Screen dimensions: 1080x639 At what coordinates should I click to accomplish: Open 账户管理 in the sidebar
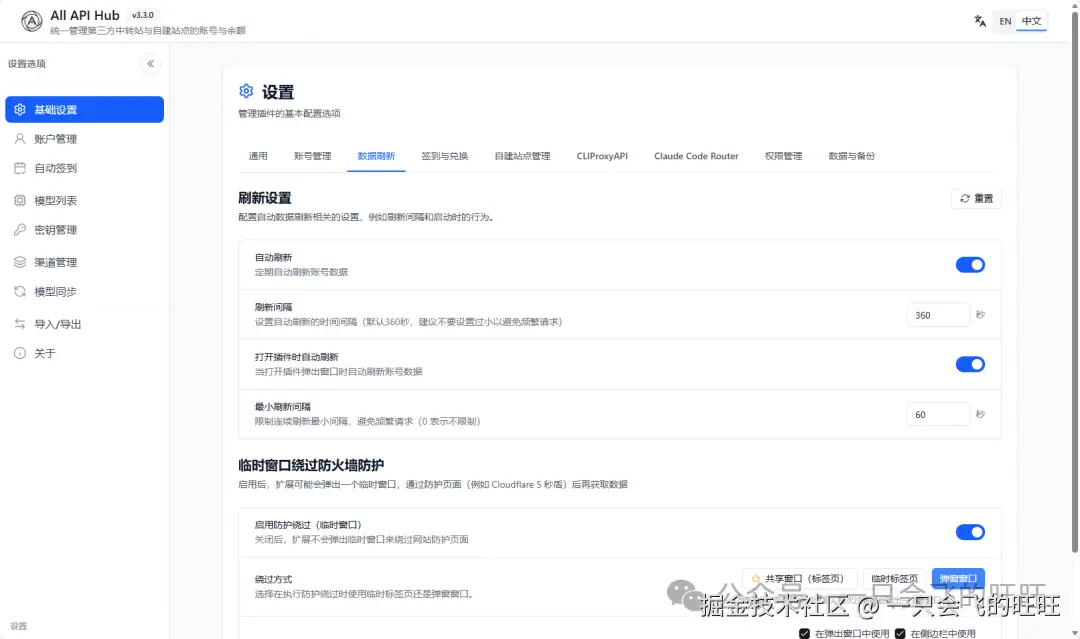coord(84,138)
